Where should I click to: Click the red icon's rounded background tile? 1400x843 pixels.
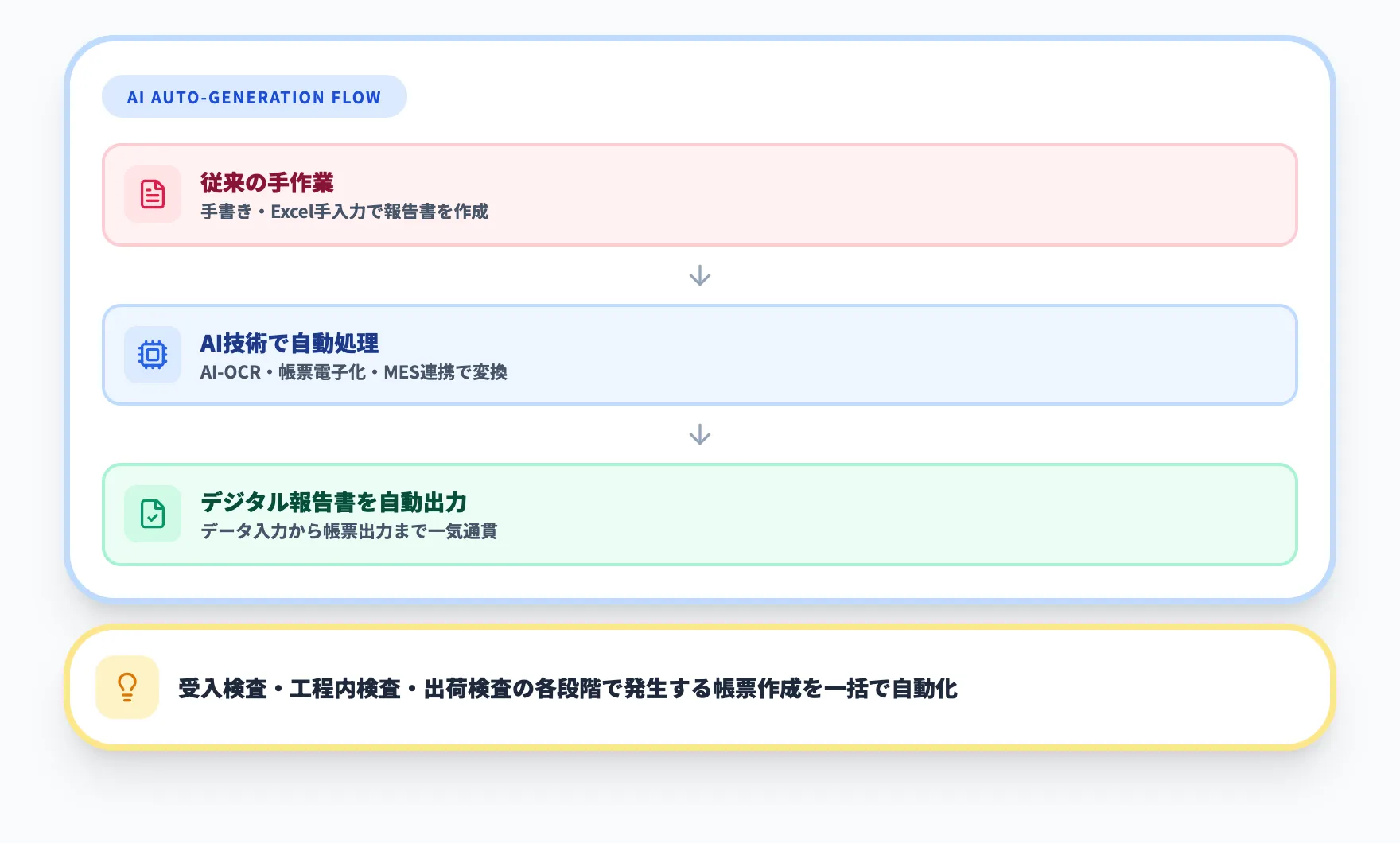[152, 195]
